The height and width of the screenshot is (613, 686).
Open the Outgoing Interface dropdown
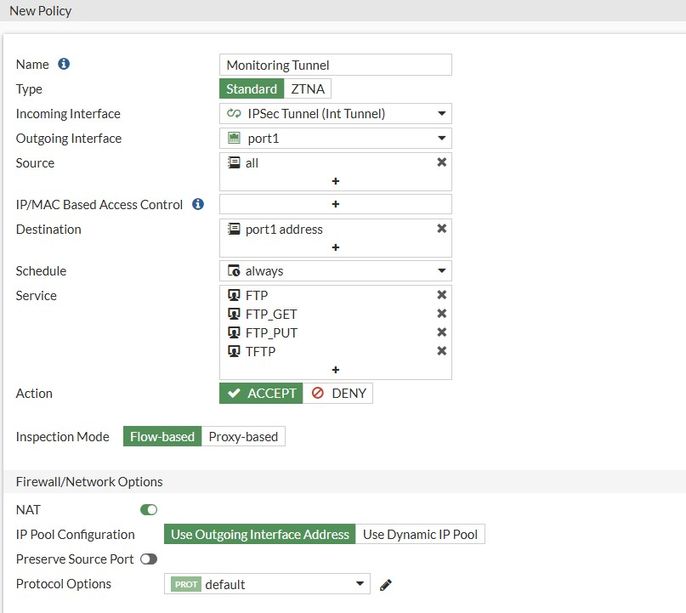tap(335, 139)
